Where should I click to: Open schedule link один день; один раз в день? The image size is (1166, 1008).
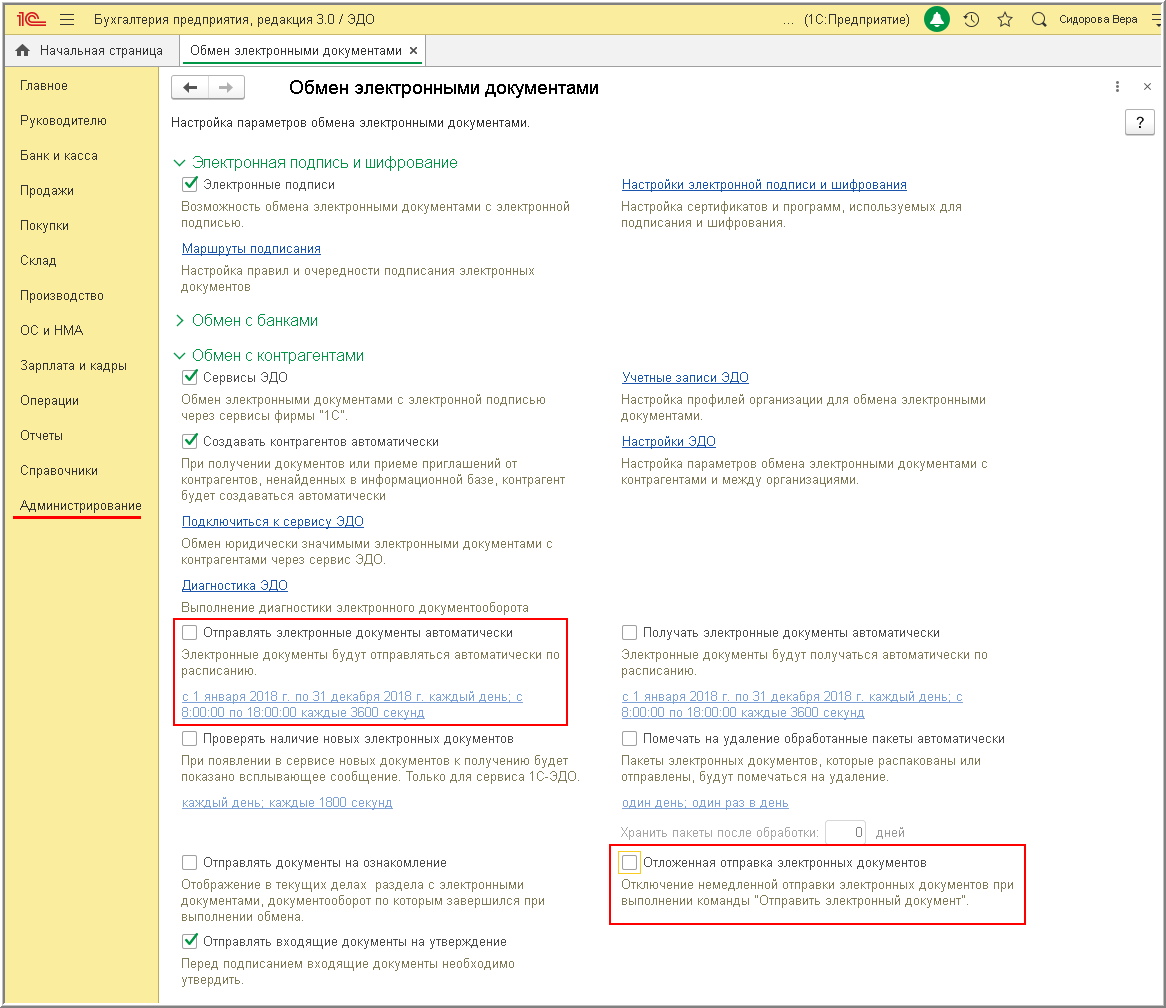tap(705, 803)
